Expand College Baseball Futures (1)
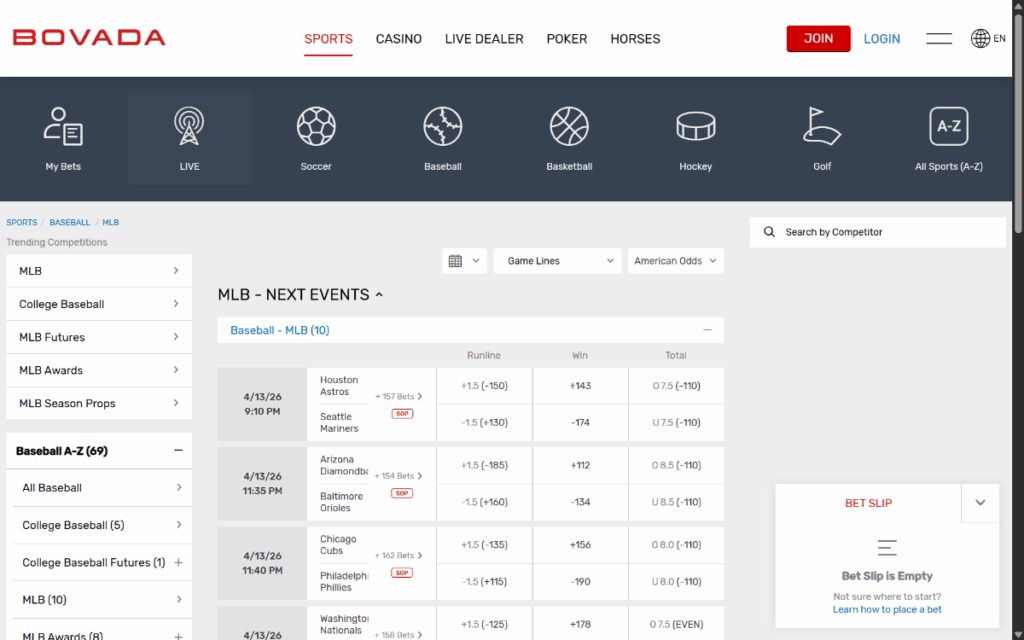The width and height of the screenshot is (1024, 640). [178, 563]
